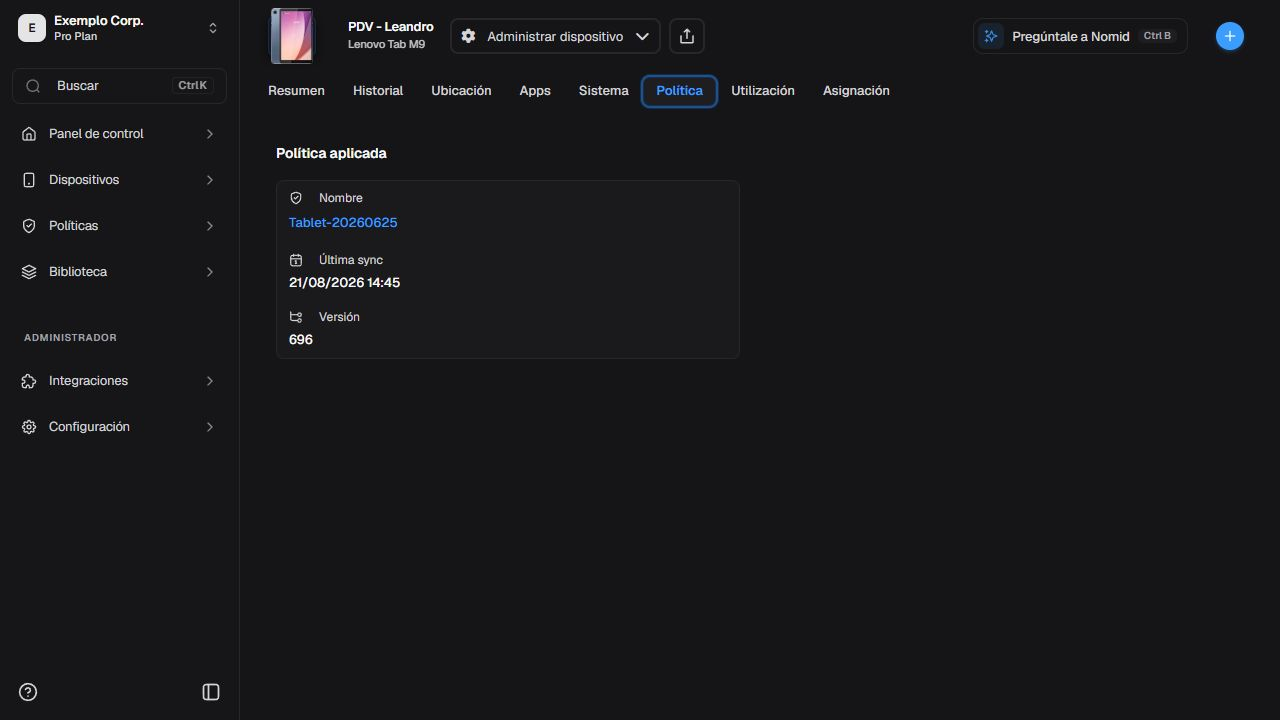Open the Tablet-20260625 policy link
The width and height of the screenshot is (1280, 720).
click(x=343, y=223)
